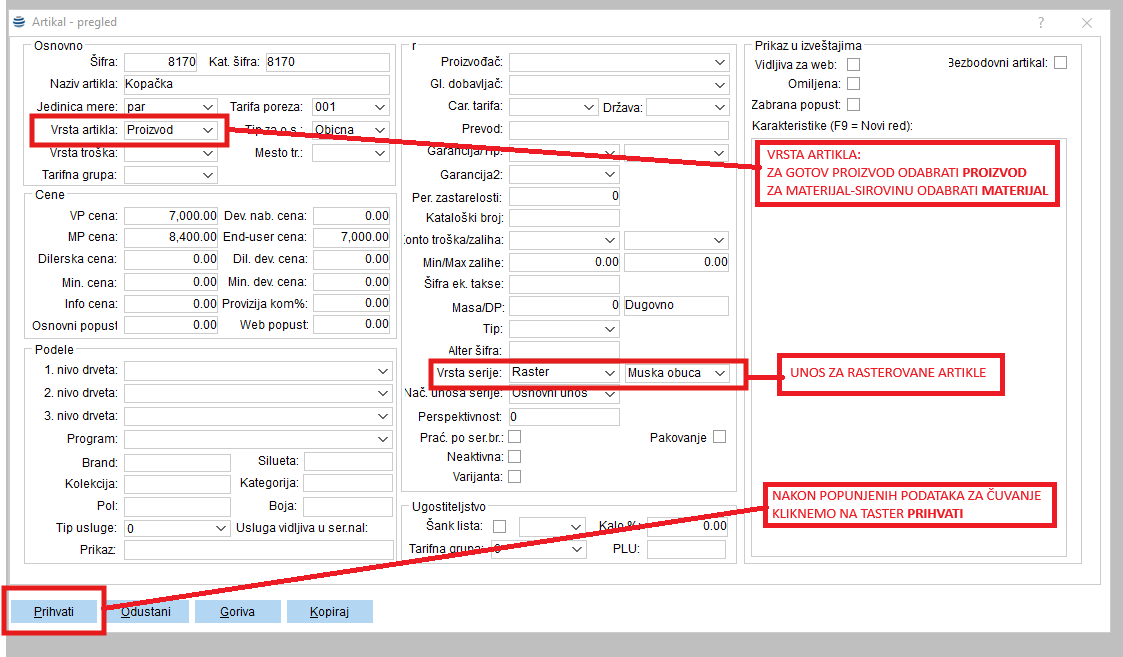
Task: Click the Goriva button
Action: [237, 611]
